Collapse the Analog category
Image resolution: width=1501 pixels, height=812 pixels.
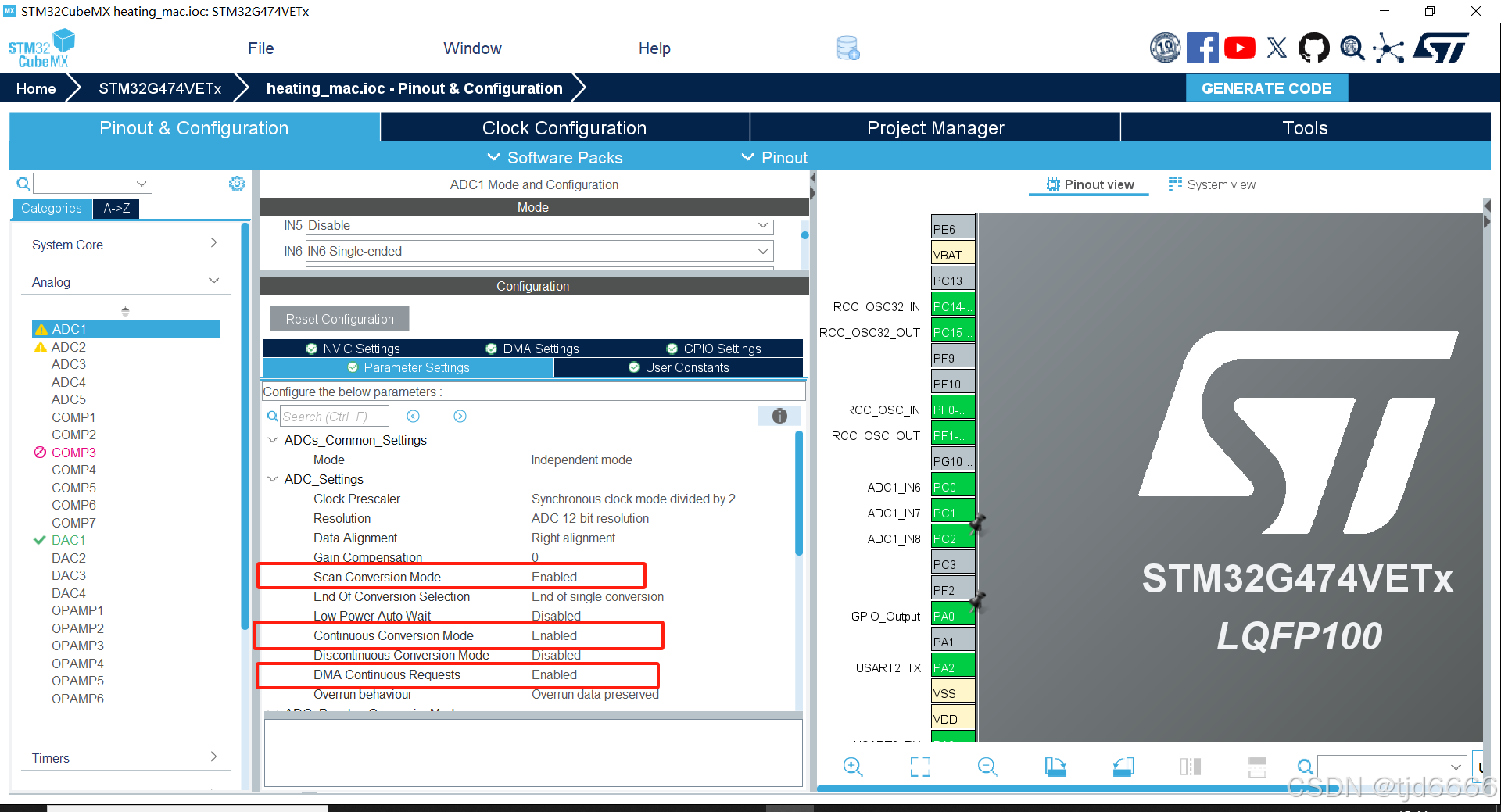pyautogui.click(x=125, y=282)
